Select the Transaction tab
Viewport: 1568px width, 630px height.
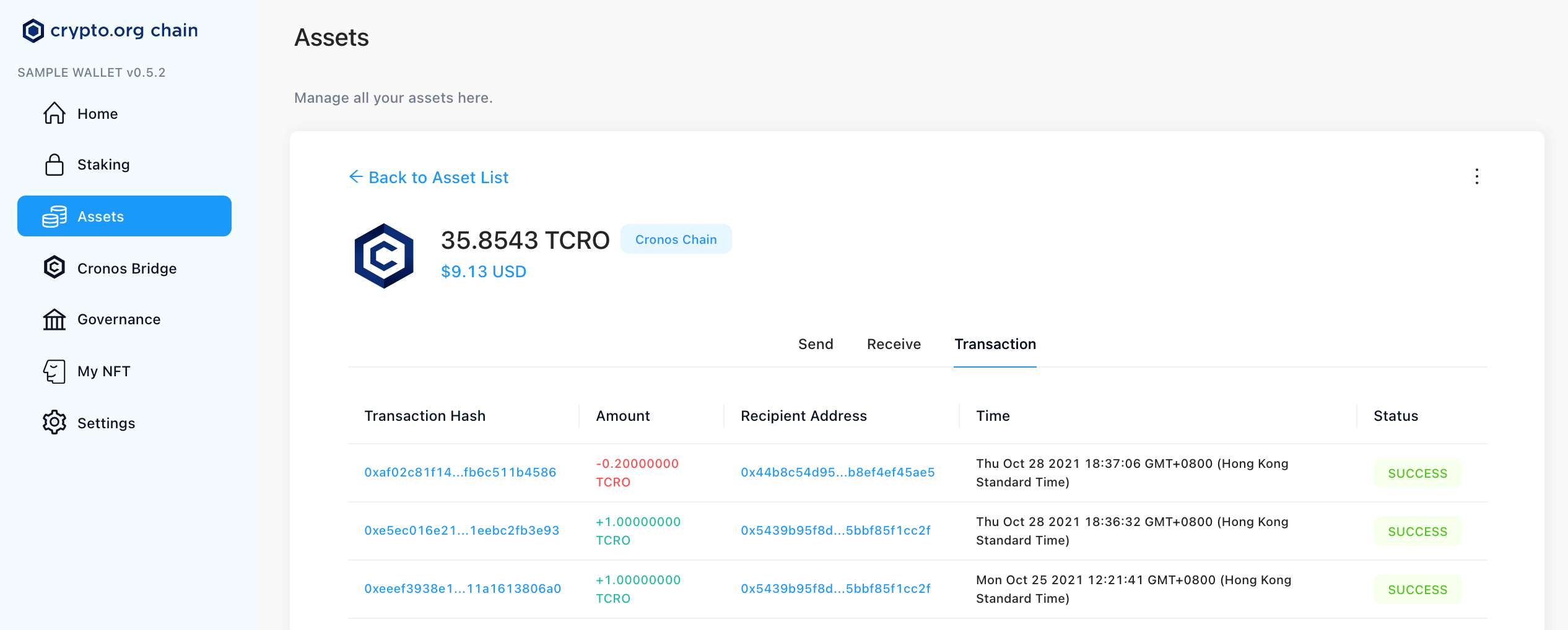(995, 344)
